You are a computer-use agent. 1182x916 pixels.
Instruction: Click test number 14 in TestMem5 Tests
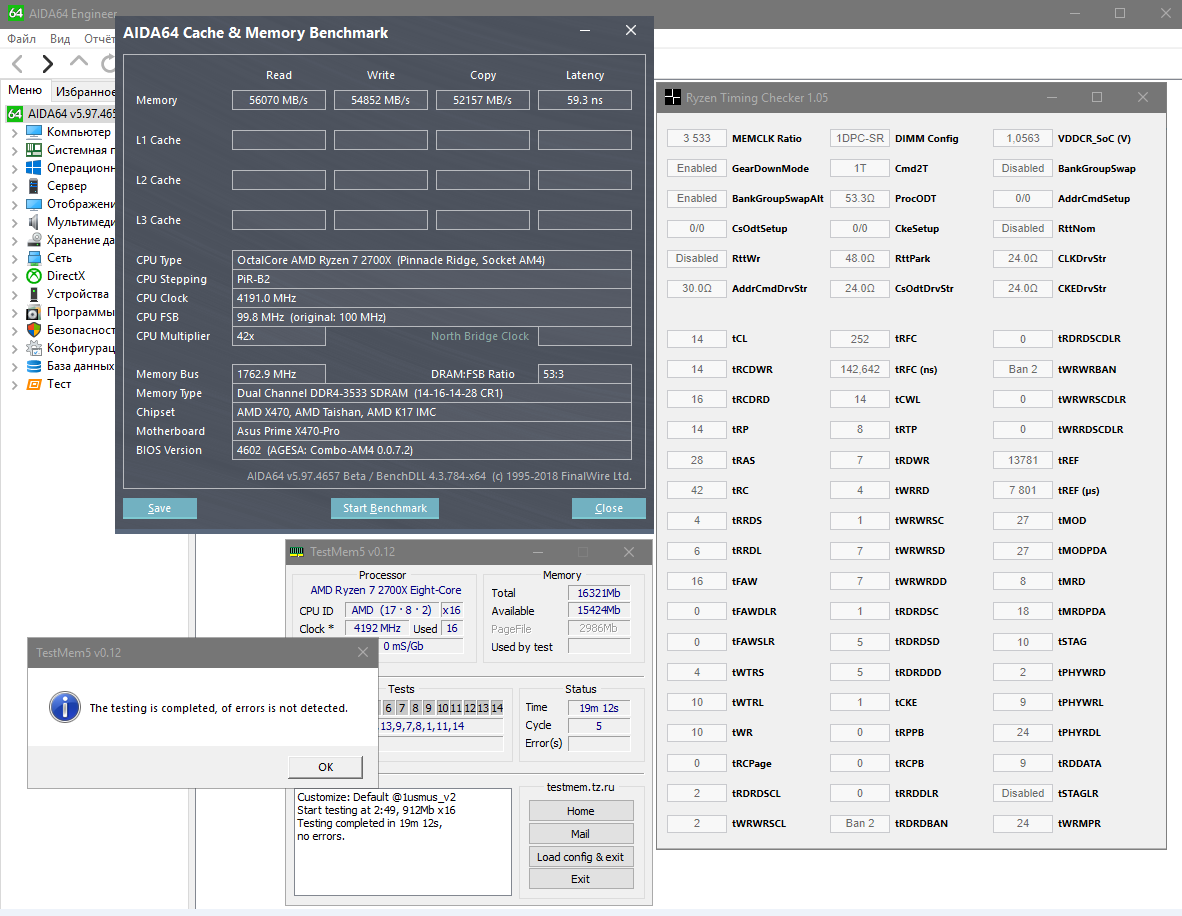click(497, 707)
